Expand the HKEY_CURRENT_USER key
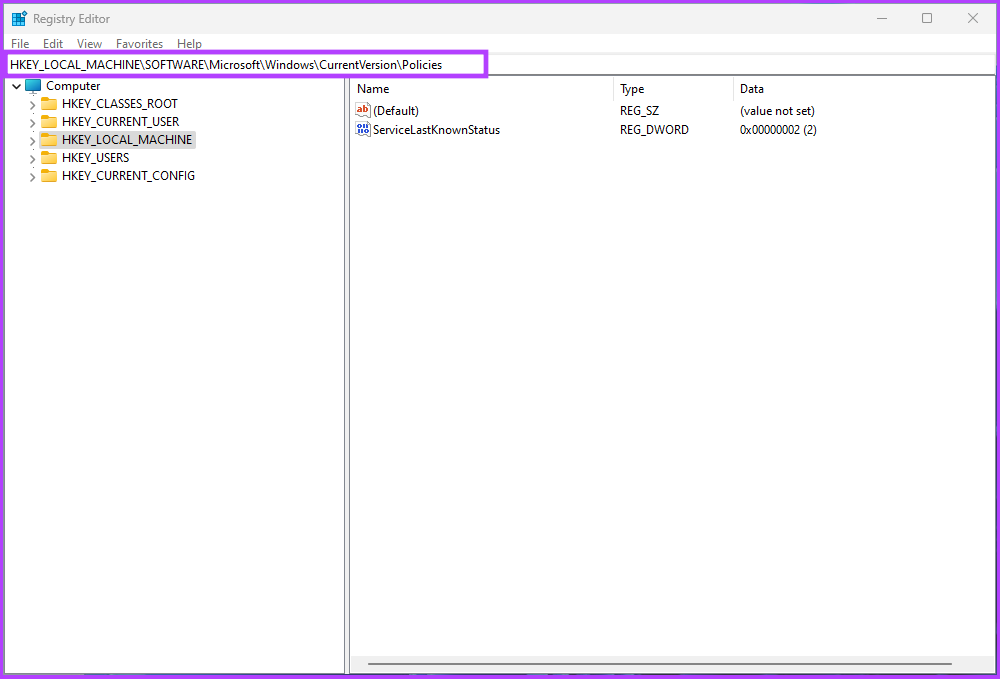This screenshot has height=679, width=1000. pyautogui.click(x=32, y=122)
